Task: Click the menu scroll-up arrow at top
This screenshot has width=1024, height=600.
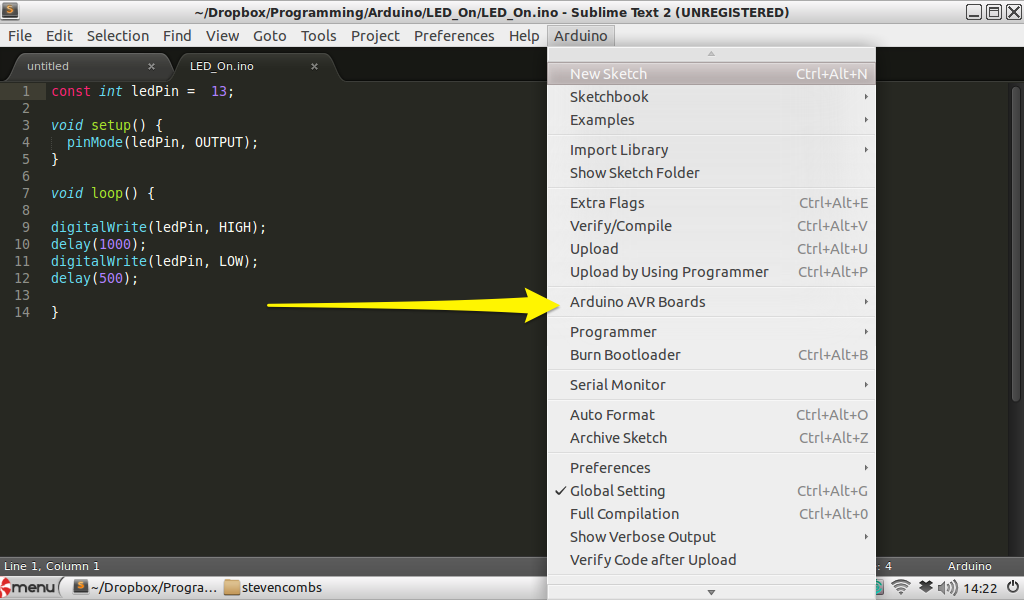Action: (x=711, y=54)
